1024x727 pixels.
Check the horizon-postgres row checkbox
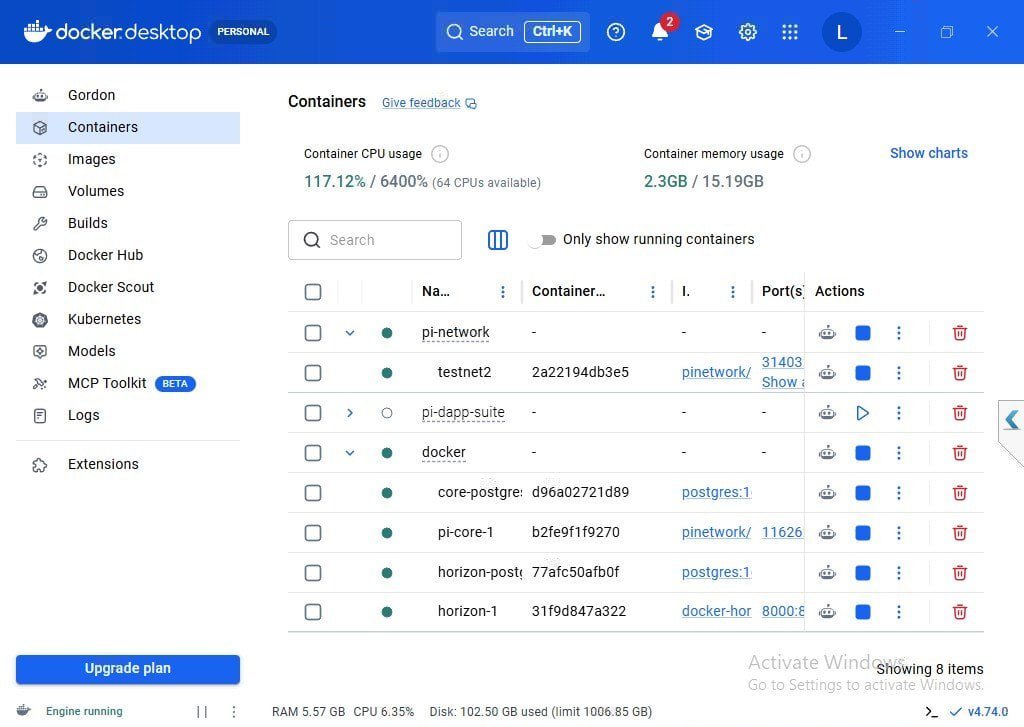(x=313, y=573)
